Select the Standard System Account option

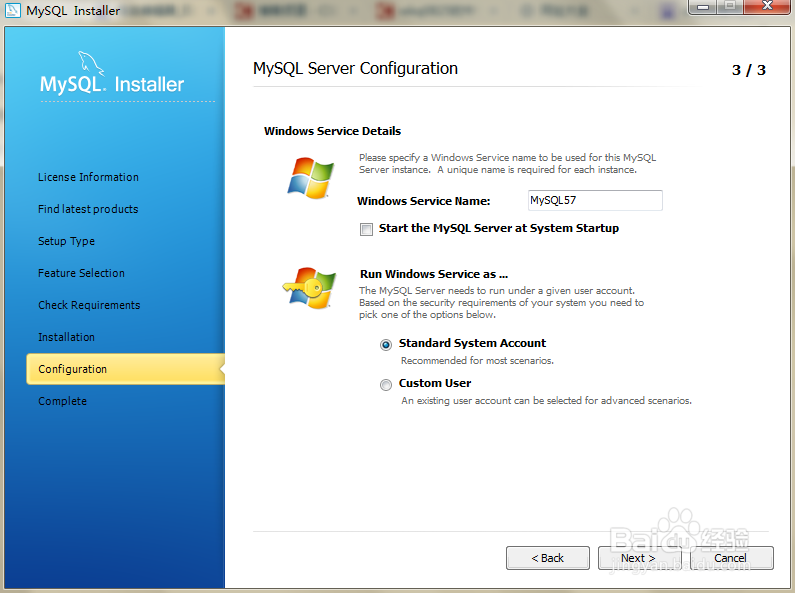386,345
